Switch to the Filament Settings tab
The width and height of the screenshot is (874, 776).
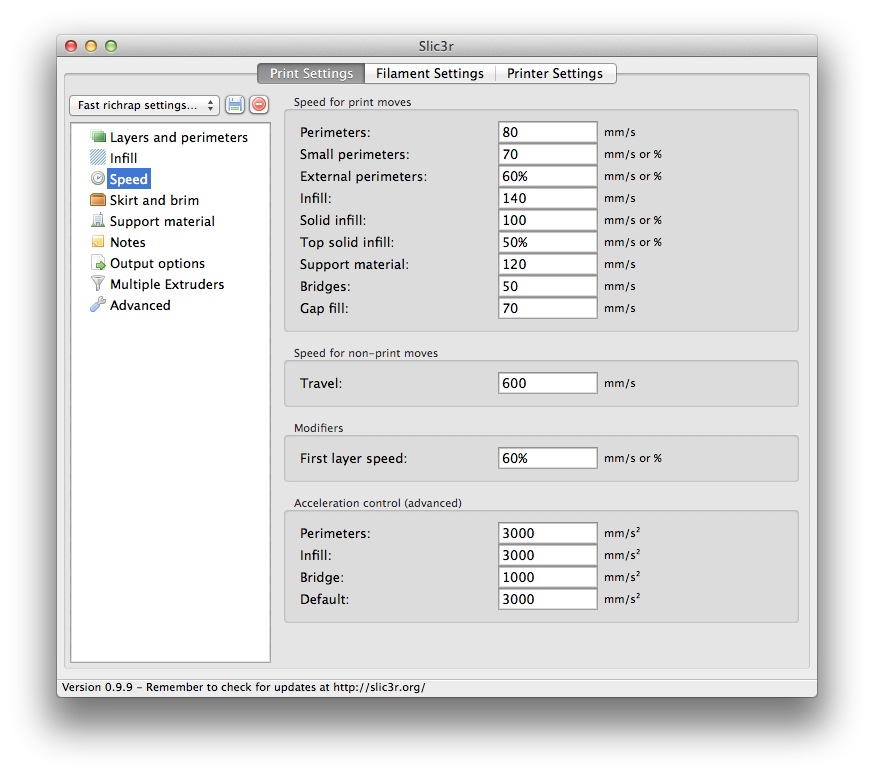pyautogui.click(x=430, y=73)
